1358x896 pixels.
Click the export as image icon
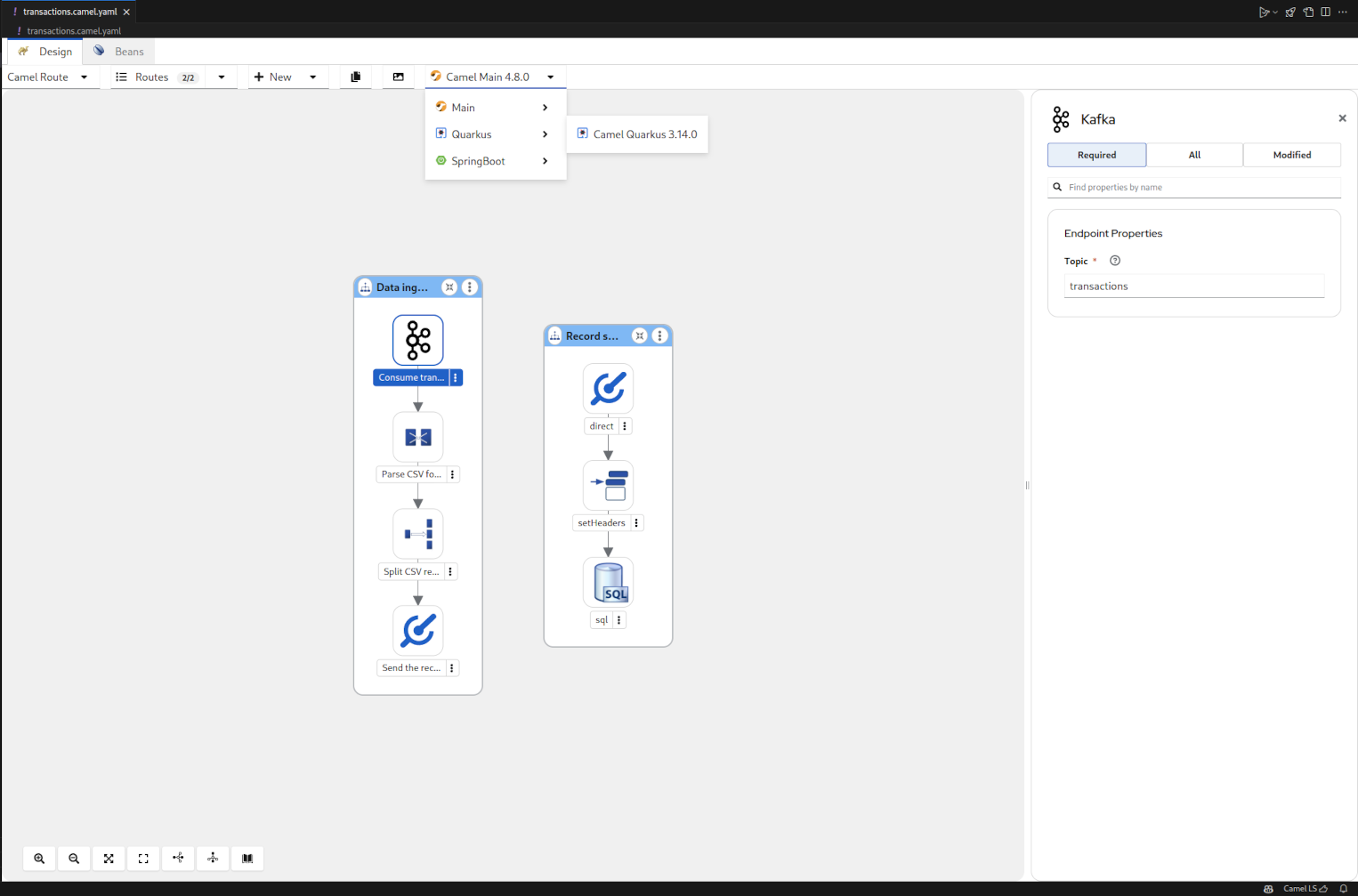coord(398,77)
